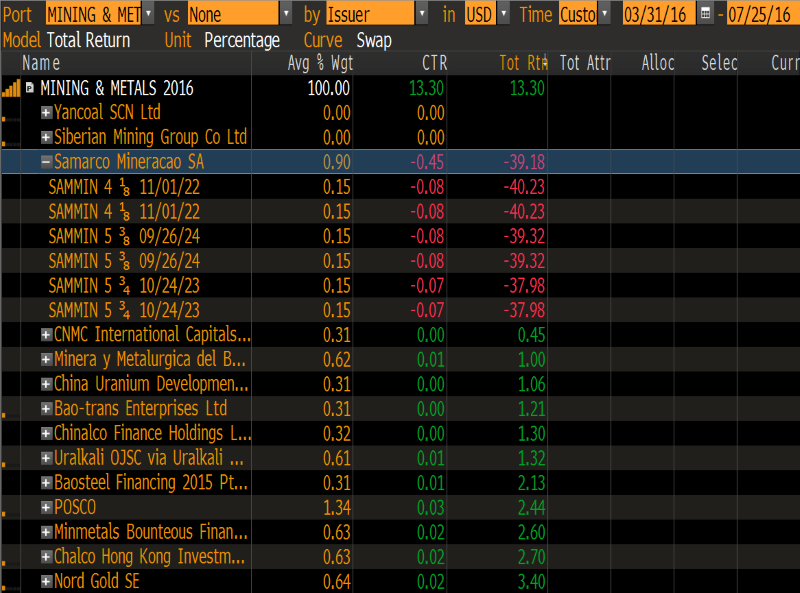This screenshot has height=593, width=800.
Task: Open the calendar picker icon beside start date
Action: tap(705, 14)
